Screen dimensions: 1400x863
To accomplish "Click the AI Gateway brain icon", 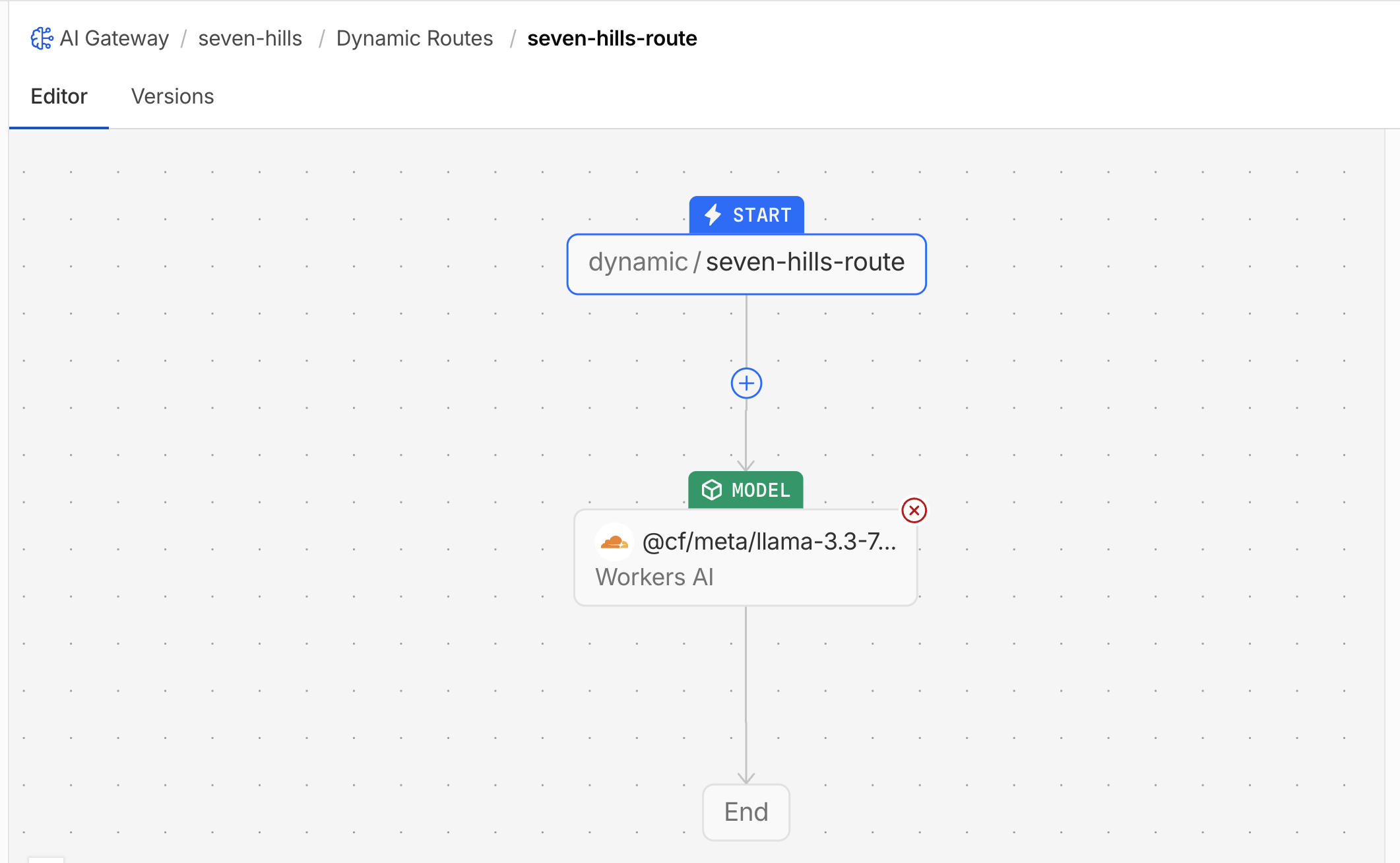I will [x=42, y=38].
